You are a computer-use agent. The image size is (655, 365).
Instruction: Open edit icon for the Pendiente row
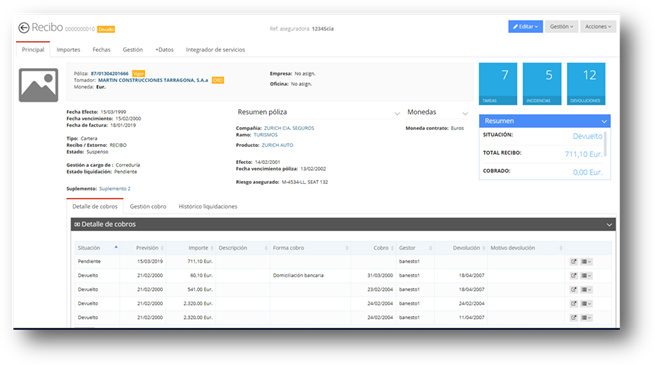(574, 261)
